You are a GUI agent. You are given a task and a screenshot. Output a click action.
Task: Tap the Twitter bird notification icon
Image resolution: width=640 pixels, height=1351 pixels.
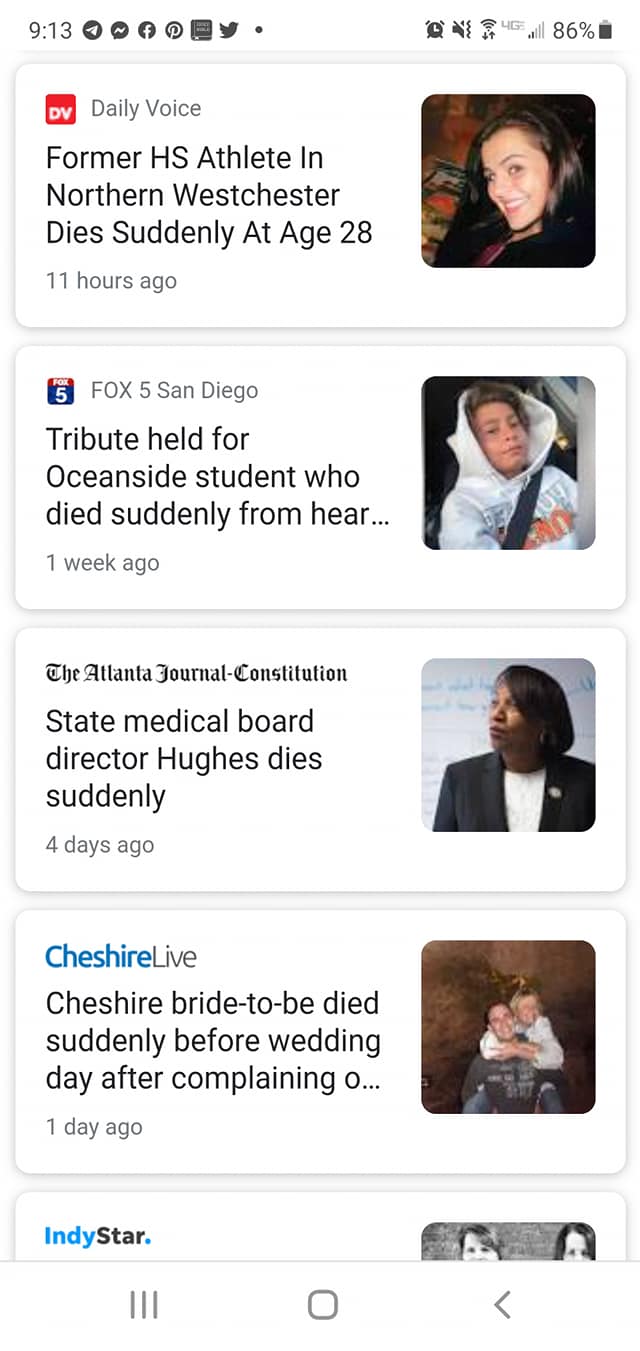[228, 30]
